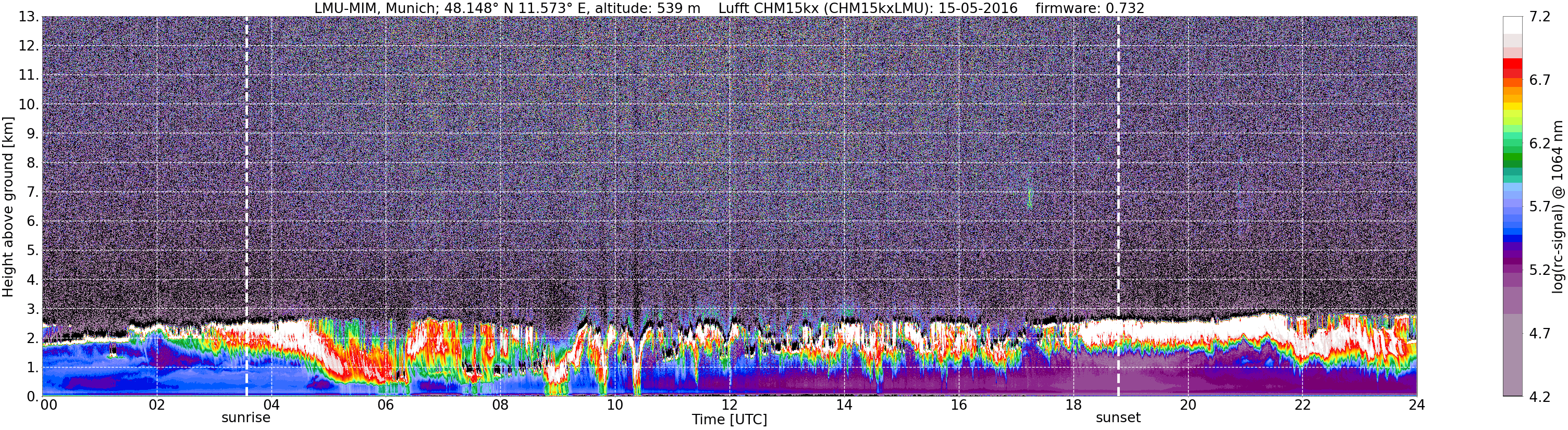Click the colorbar value '5.2'
The width and height of the screenshot is (1568, 430).
(x=1540, y=270)
